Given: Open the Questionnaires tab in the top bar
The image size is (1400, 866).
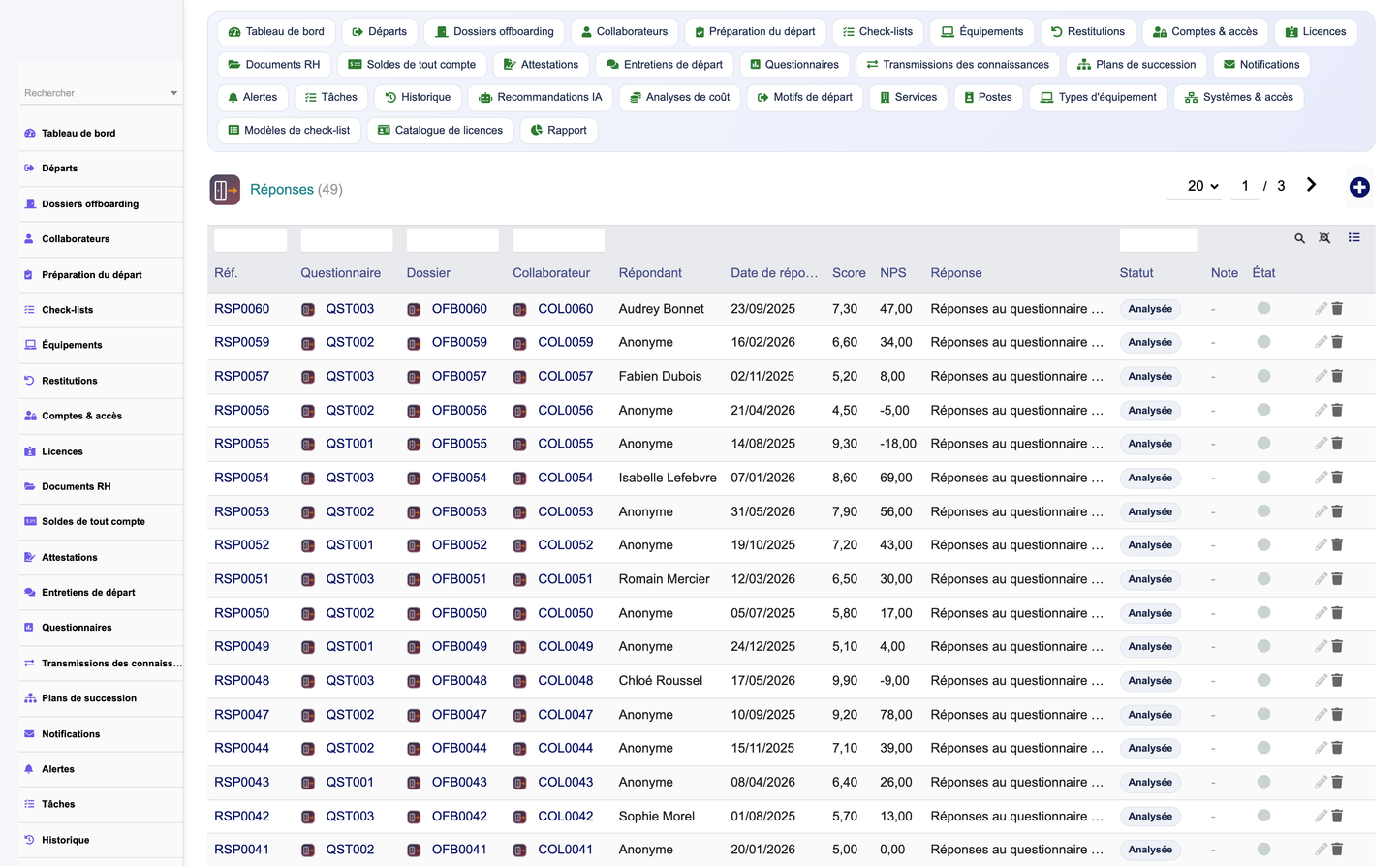Looking at the screenshot, I should tap(794, 65).
